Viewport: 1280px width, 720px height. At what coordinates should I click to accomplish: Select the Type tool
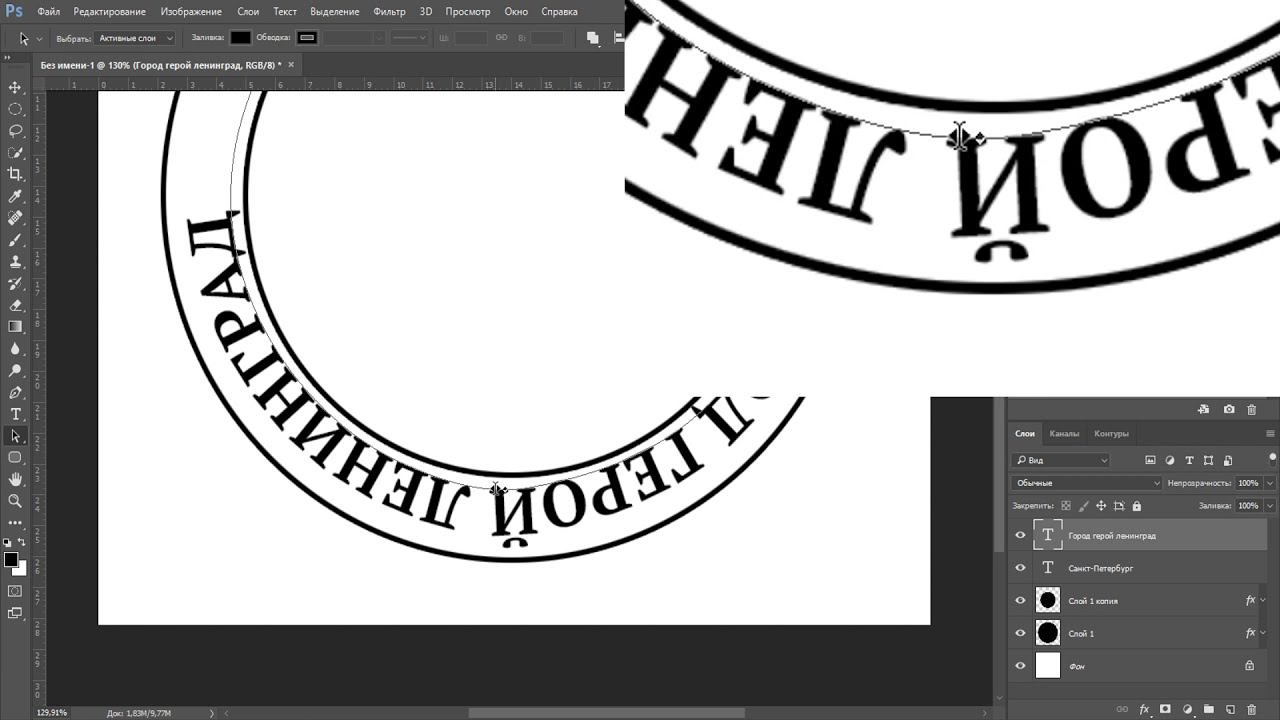[x=15, y=414]
